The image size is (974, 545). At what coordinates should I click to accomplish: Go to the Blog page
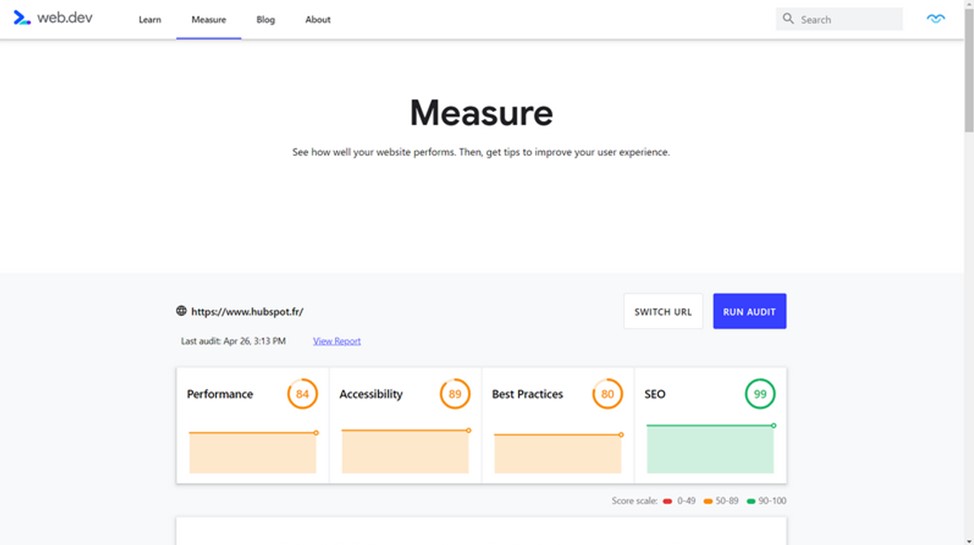pyautogui.click(x=265, y=20)
